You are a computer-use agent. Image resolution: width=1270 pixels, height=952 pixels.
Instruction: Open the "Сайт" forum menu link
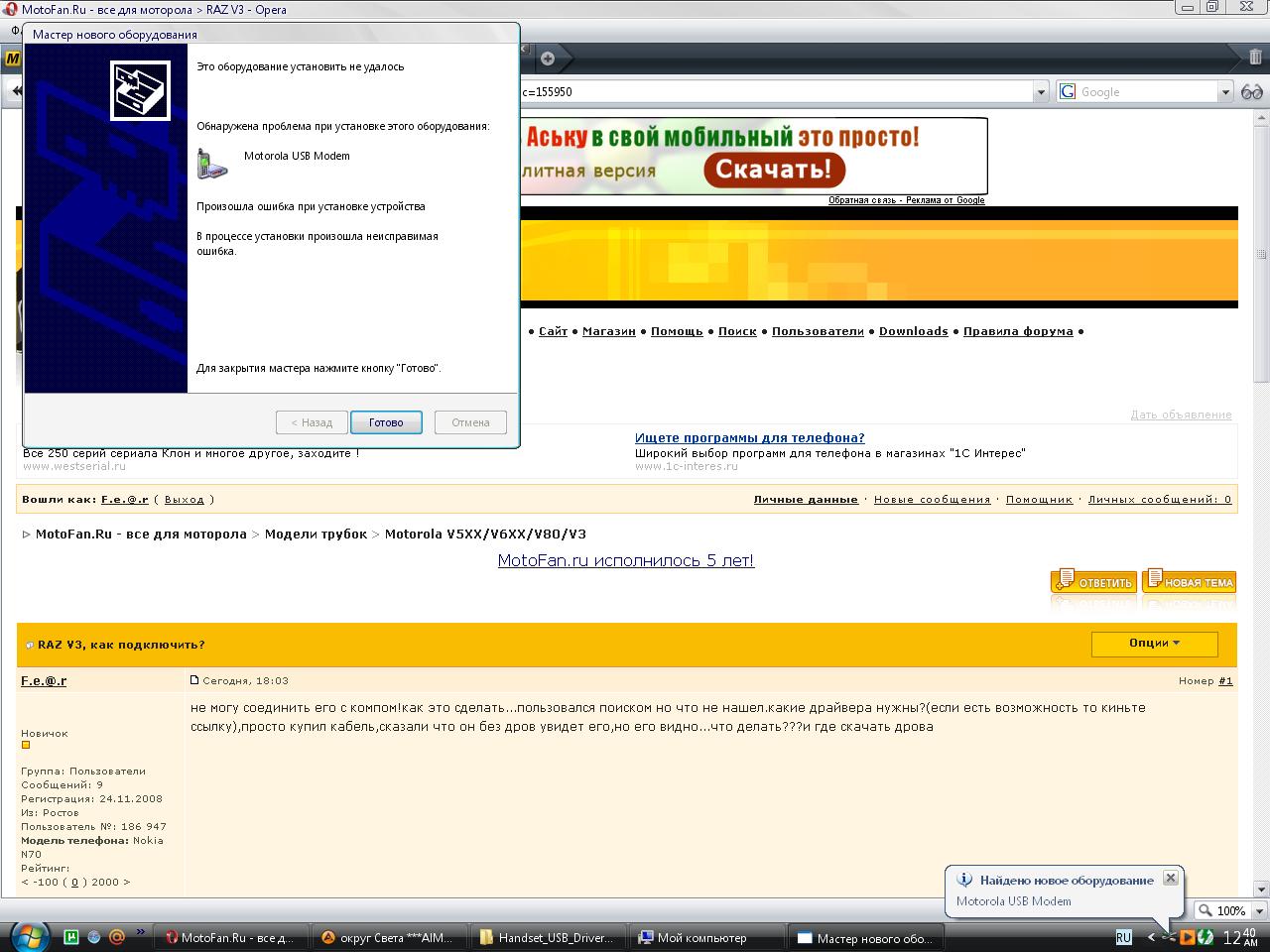click(x=554, y=331)
